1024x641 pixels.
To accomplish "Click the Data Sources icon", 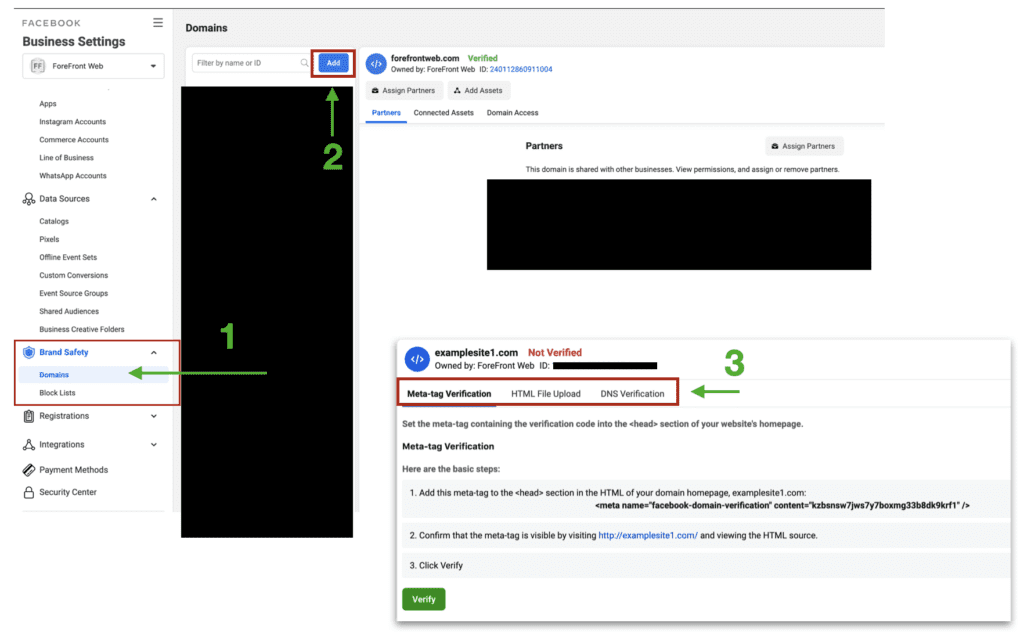I will (29, 199).
